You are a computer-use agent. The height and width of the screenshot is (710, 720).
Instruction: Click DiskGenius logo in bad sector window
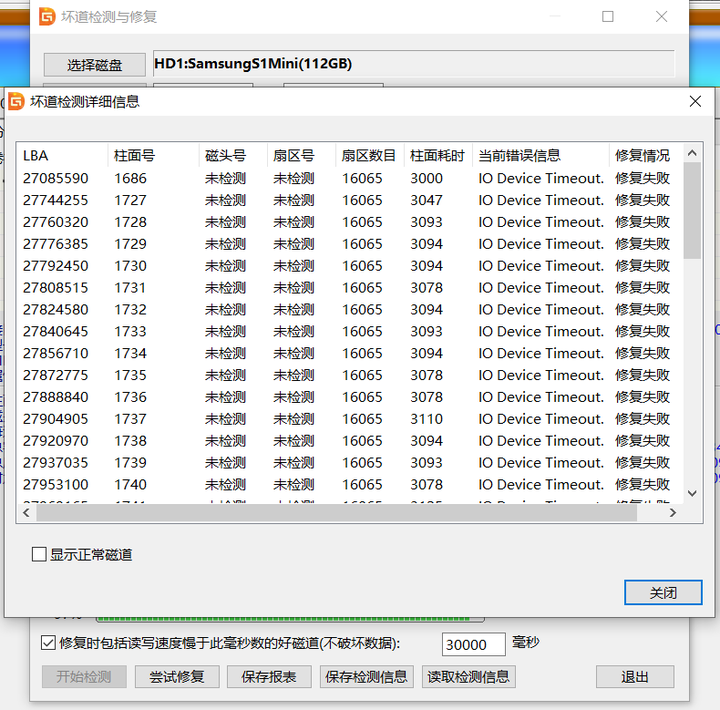point(47,17)
